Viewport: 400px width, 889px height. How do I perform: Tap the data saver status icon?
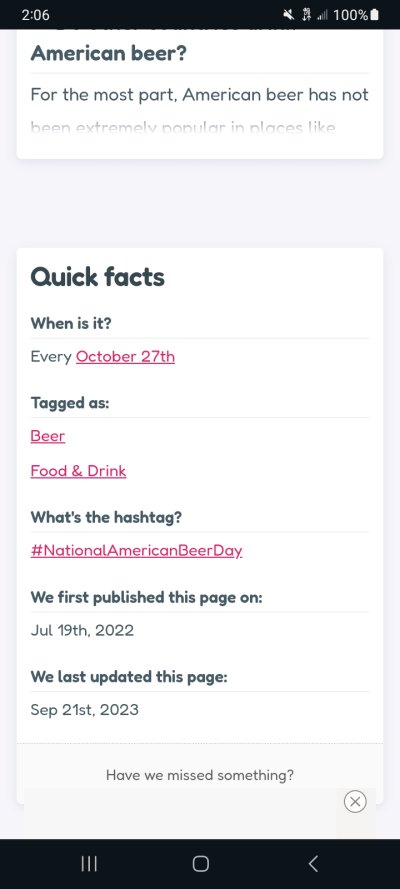point(306,15)
